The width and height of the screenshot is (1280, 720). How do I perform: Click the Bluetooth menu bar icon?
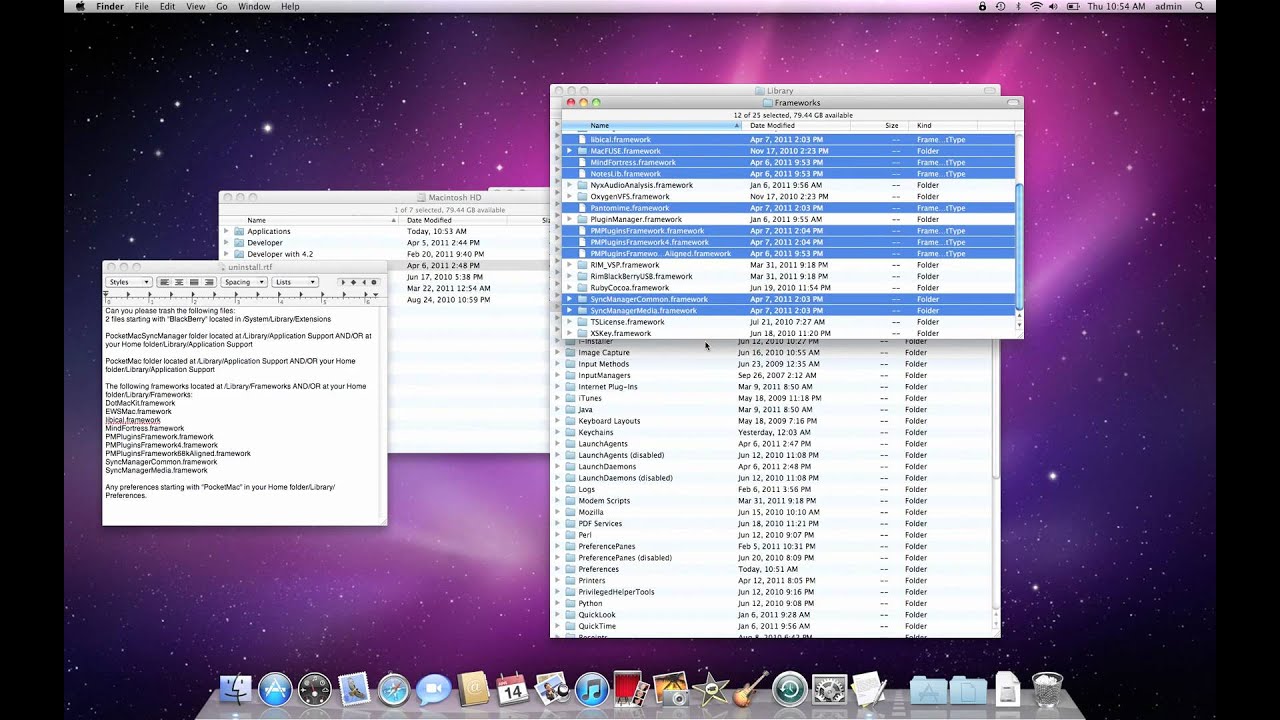[x=1018, y=6]
